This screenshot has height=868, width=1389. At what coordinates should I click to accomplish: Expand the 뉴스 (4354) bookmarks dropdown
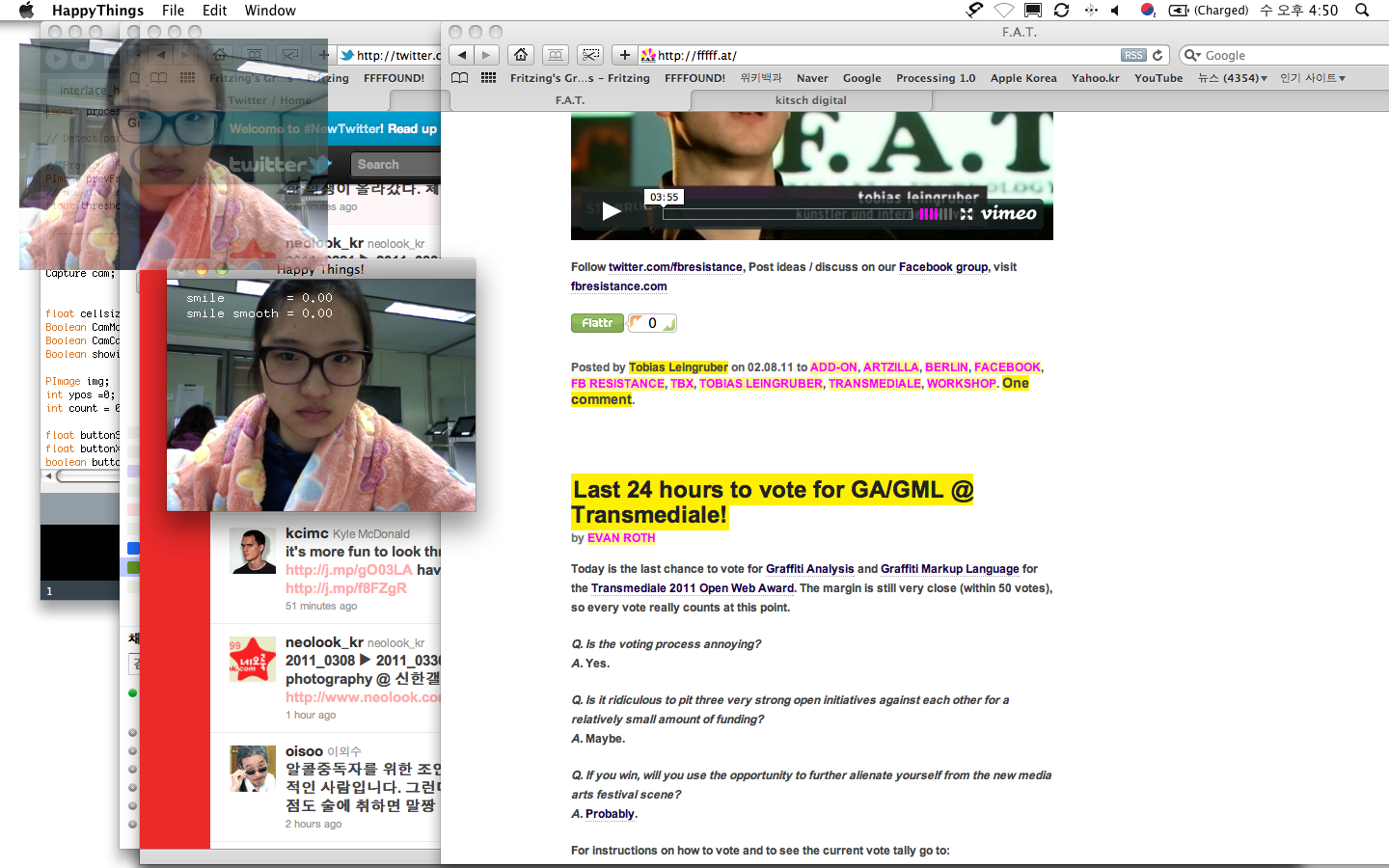point(1233,78)
